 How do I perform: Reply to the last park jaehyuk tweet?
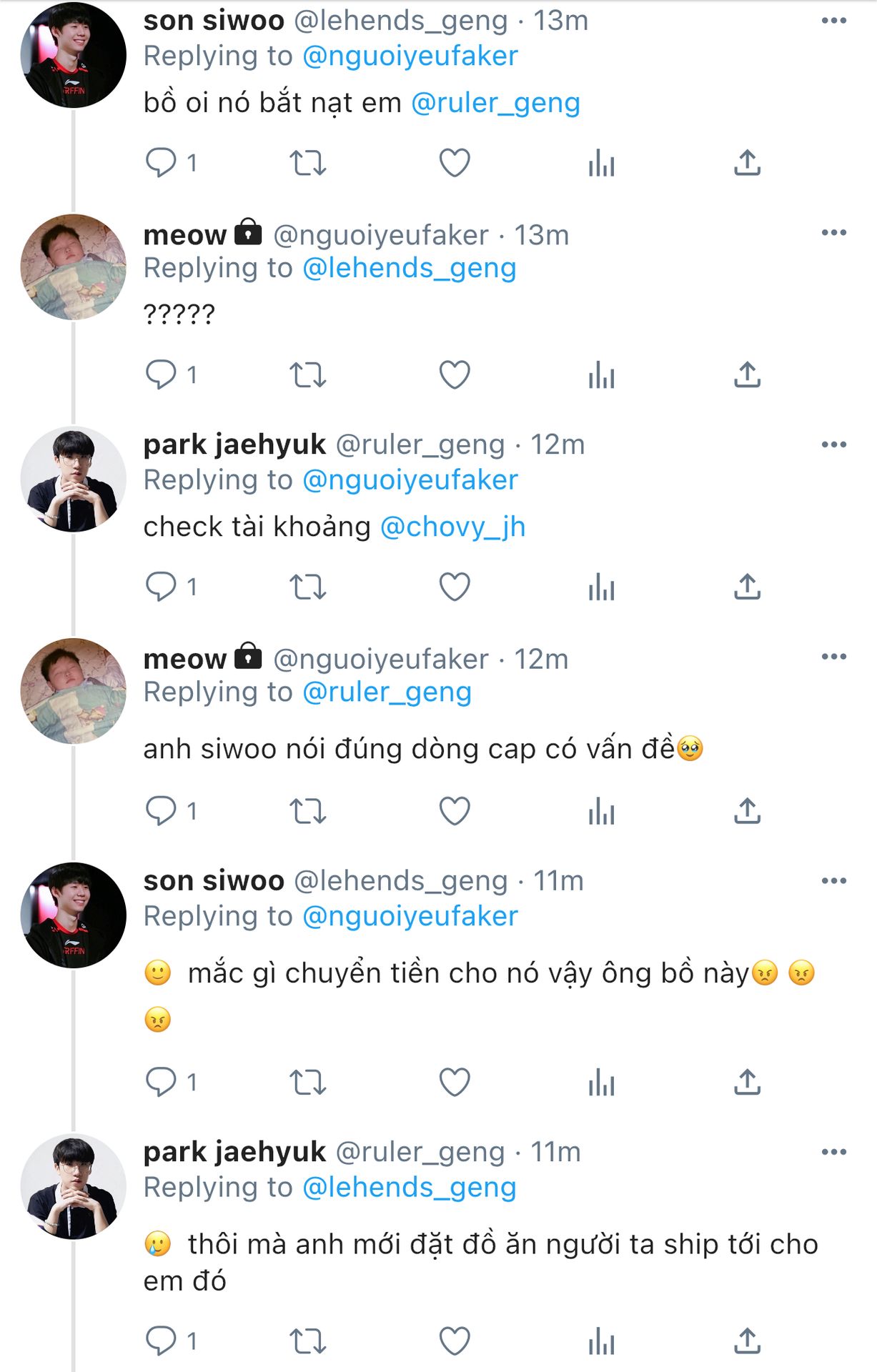pyautogui.click(x=171, y=1341)
